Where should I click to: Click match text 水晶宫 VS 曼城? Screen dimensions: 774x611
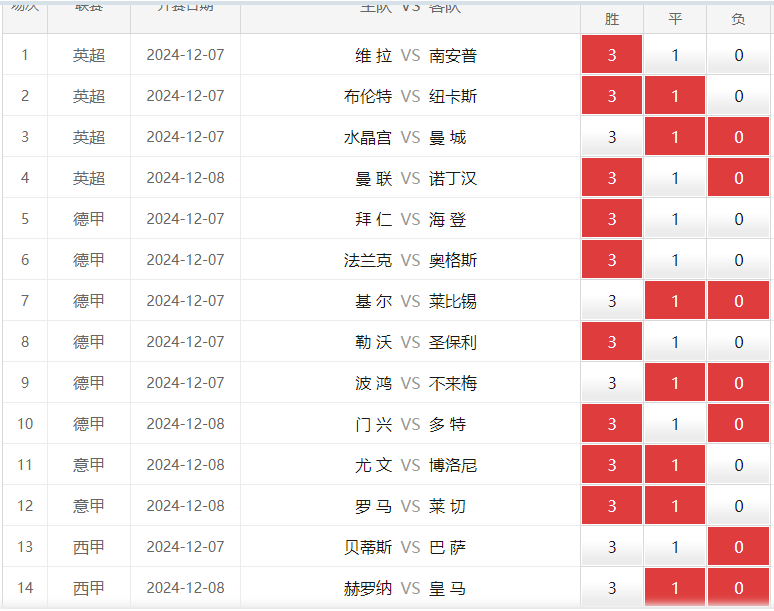pos(405,137)
